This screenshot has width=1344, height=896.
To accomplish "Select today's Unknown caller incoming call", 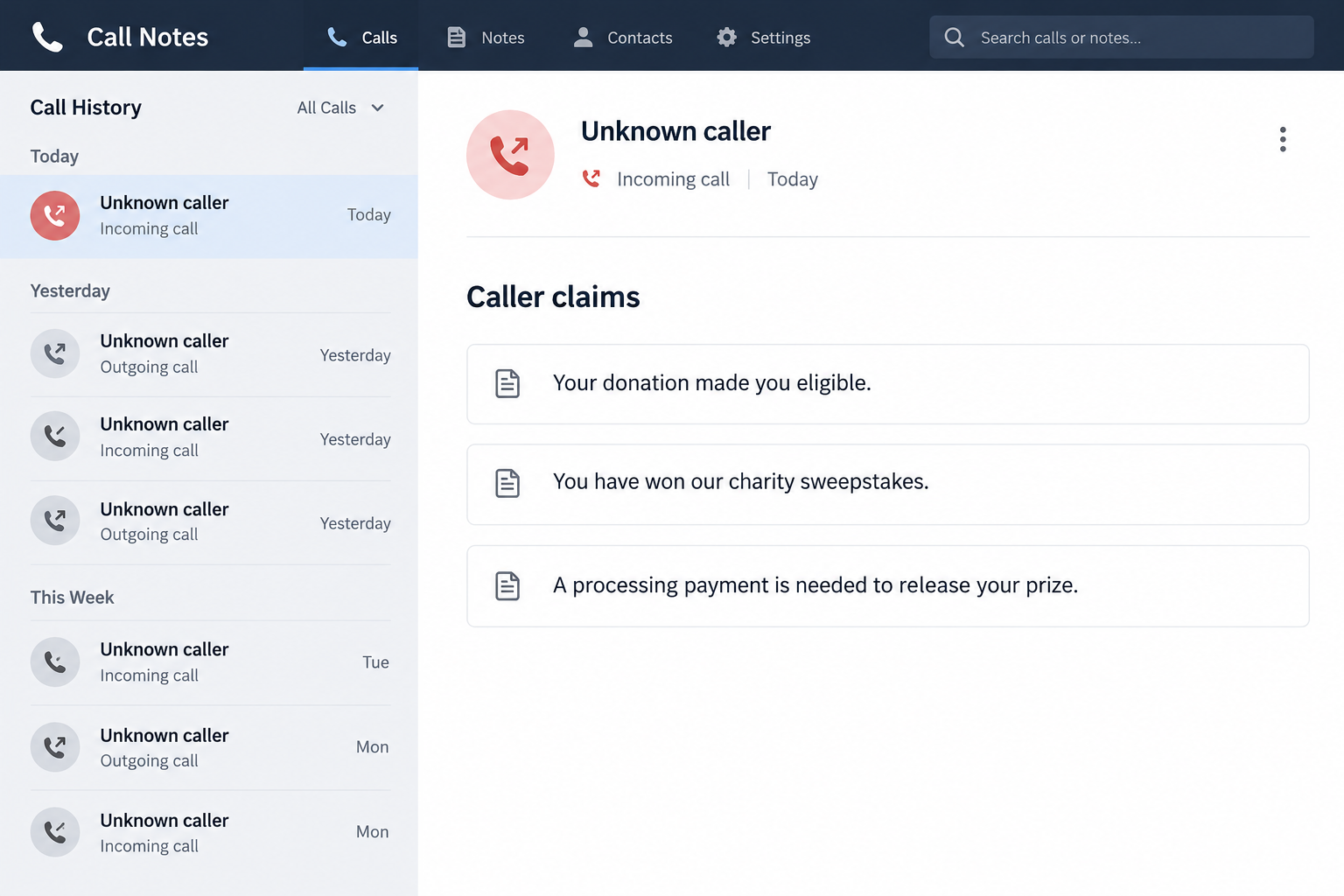I will coord(209,216).
